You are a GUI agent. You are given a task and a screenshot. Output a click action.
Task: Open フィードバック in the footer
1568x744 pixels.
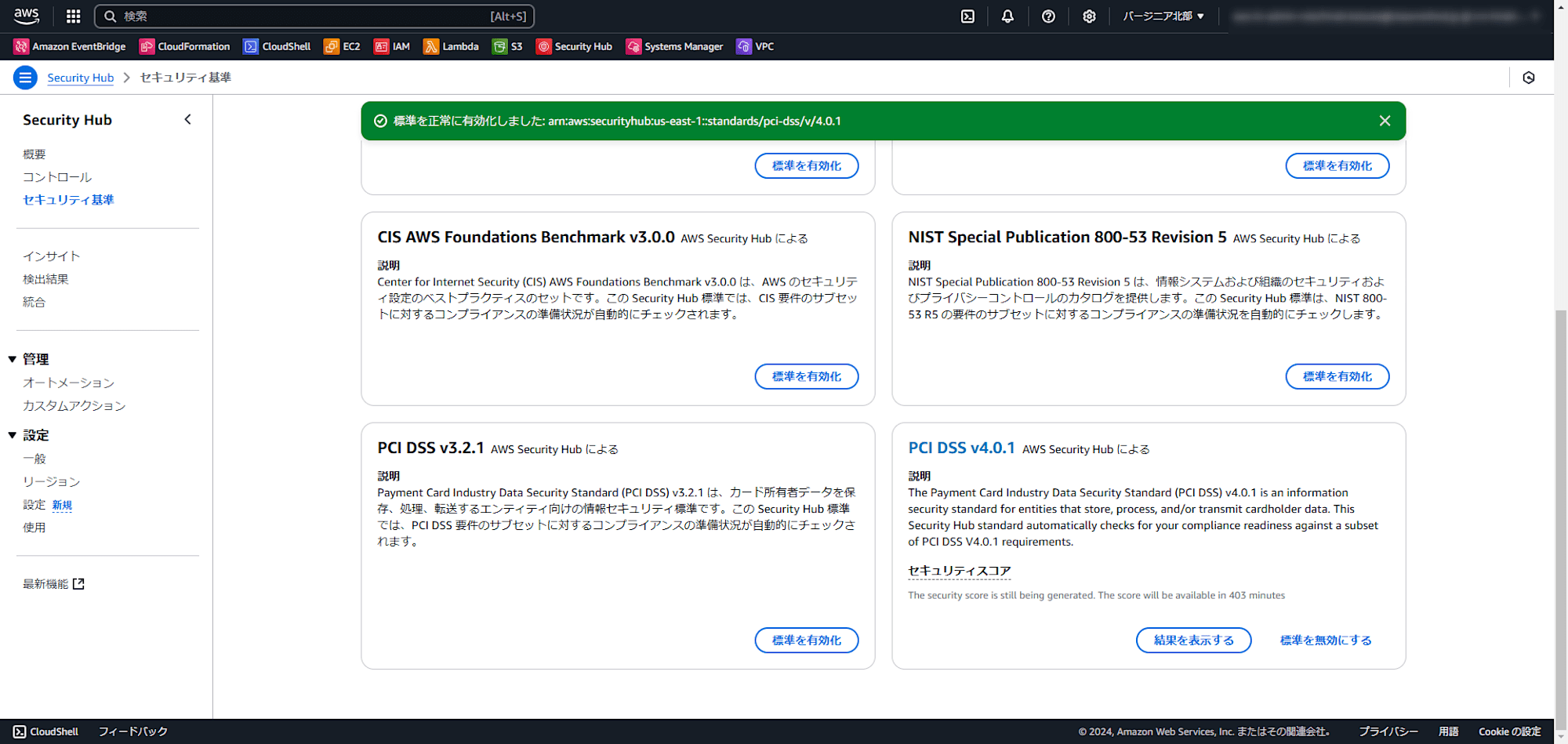tap(133, 731)
